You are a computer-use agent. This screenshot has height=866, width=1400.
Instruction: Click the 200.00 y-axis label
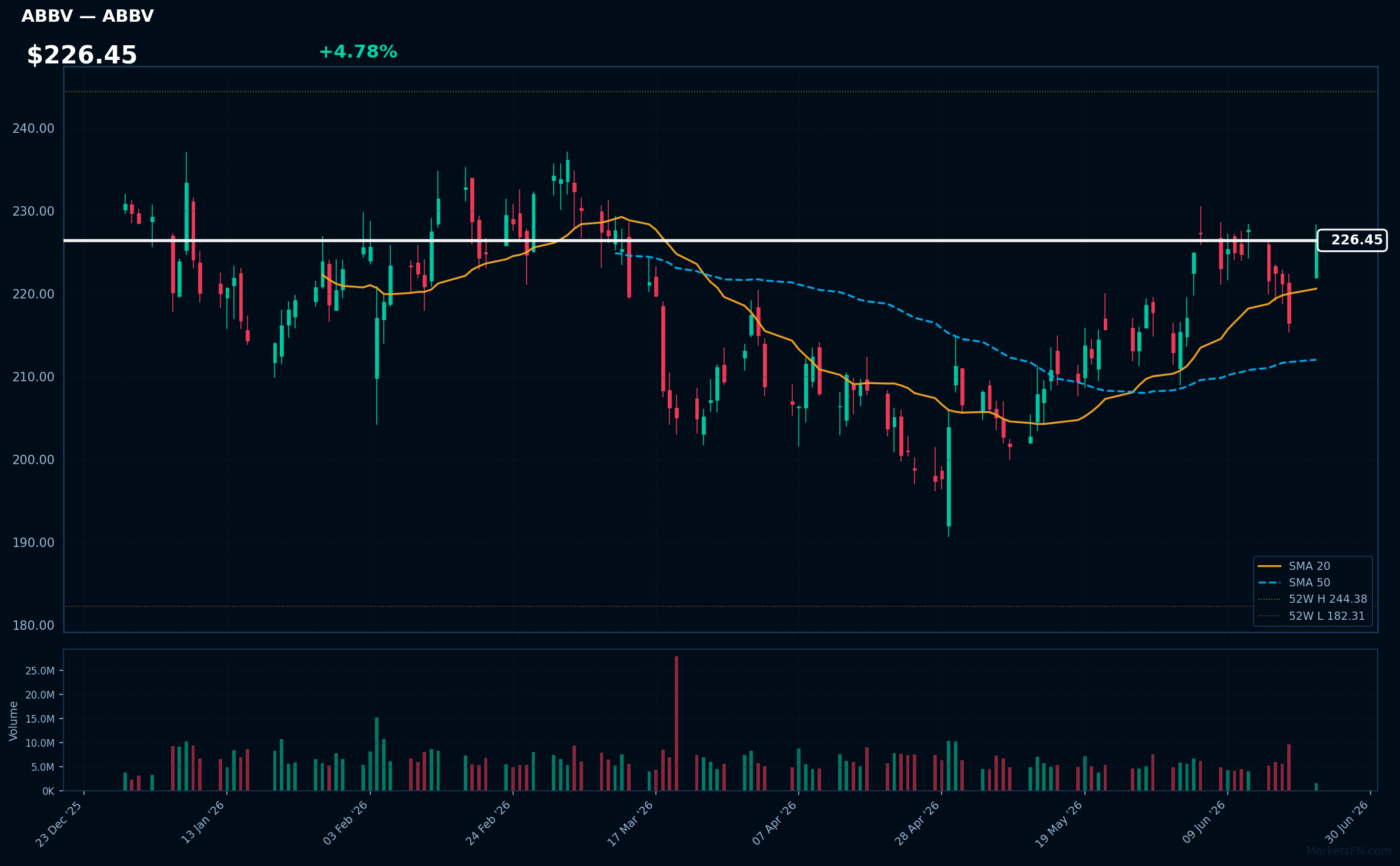tap(33, 459)
